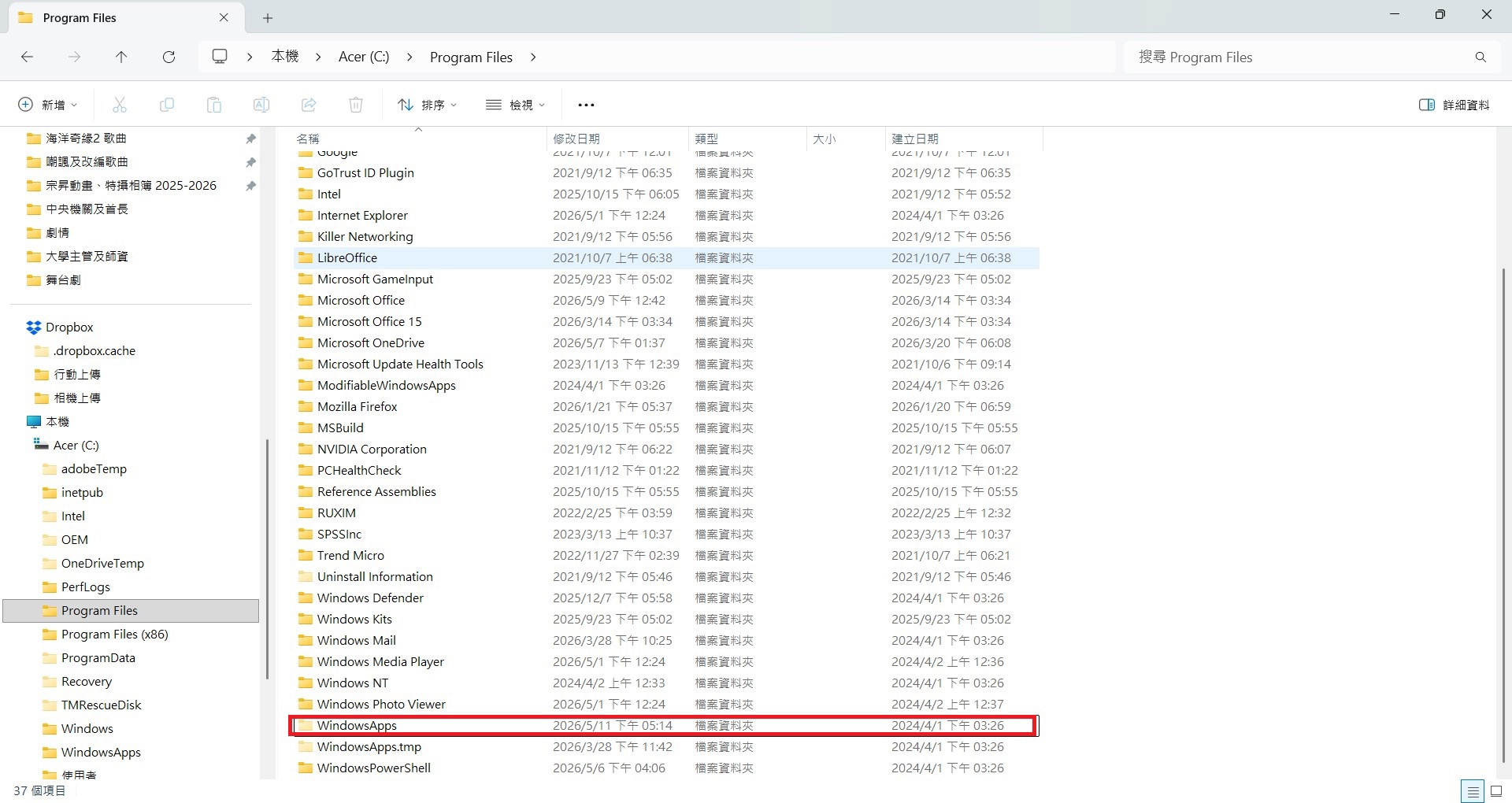
Task: Click Acer (C:) in the address breadcrumb
Action: (x=364, y=57)
